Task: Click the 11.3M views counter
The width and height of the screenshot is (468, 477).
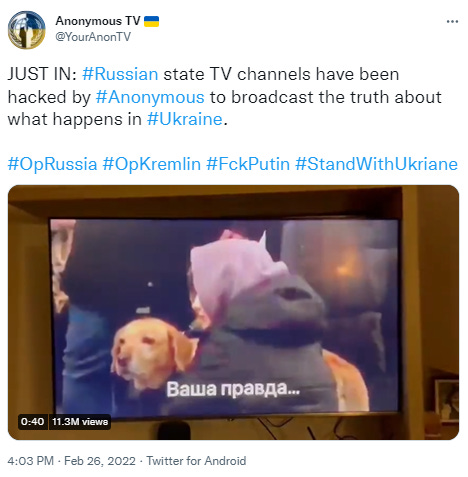Action: click(x=80, y=422)
